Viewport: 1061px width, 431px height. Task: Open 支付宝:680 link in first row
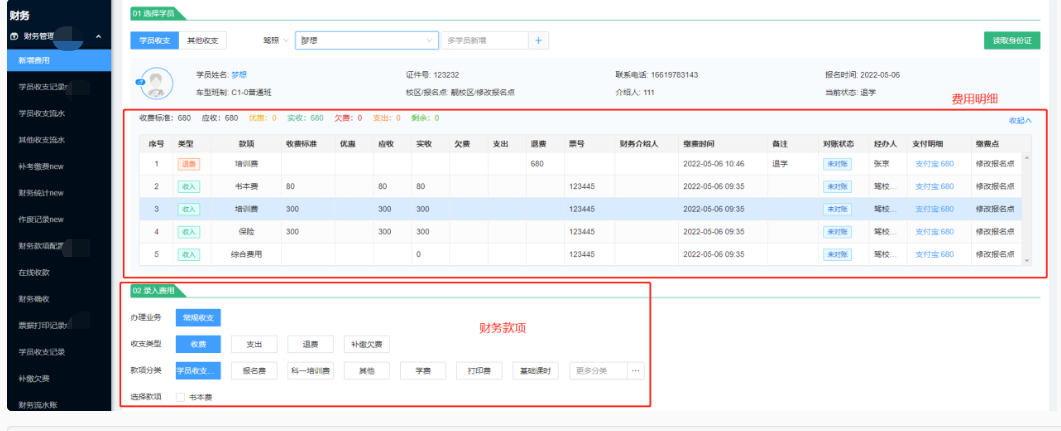pyautogui.click(x=934, y=162)
